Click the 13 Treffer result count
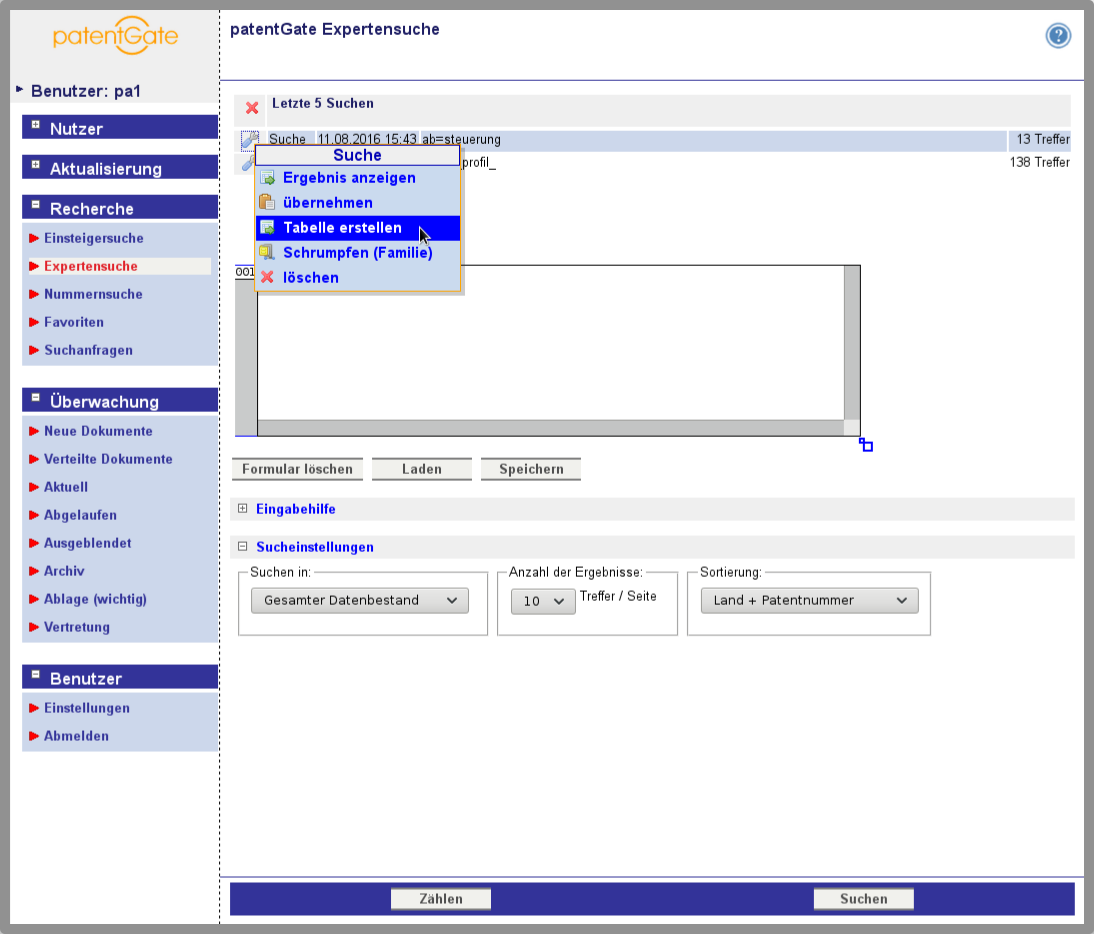 click(1043, 140)
